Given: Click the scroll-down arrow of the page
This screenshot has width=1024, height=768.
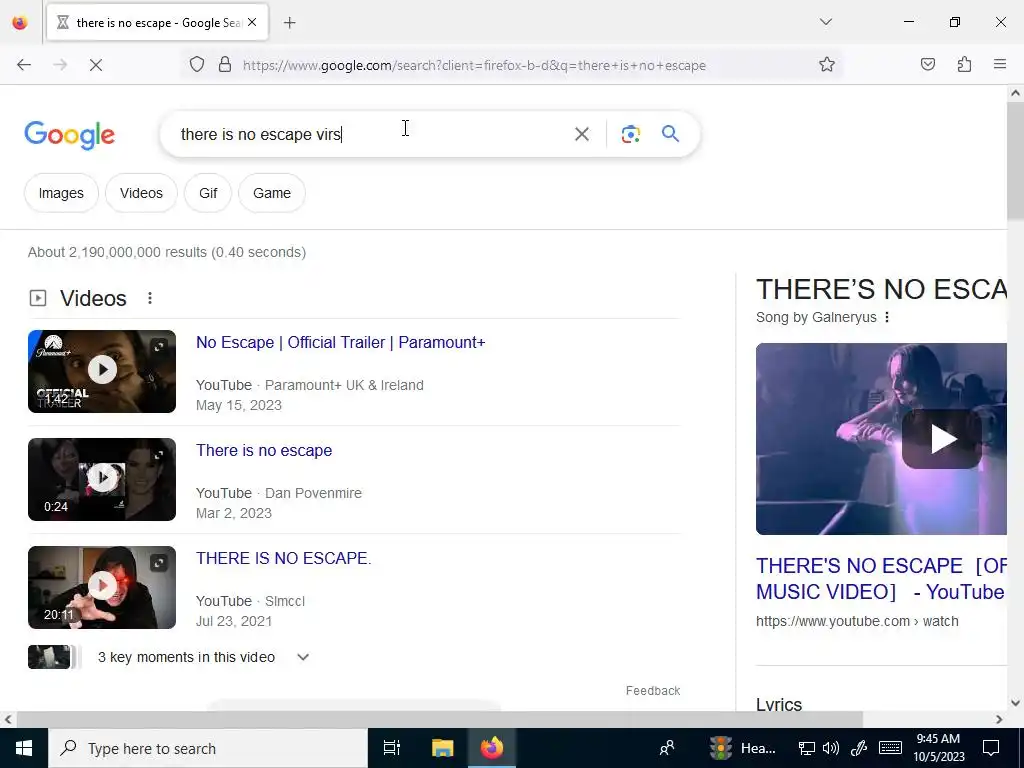Looking at the screenshot, I should (1015, 703).
